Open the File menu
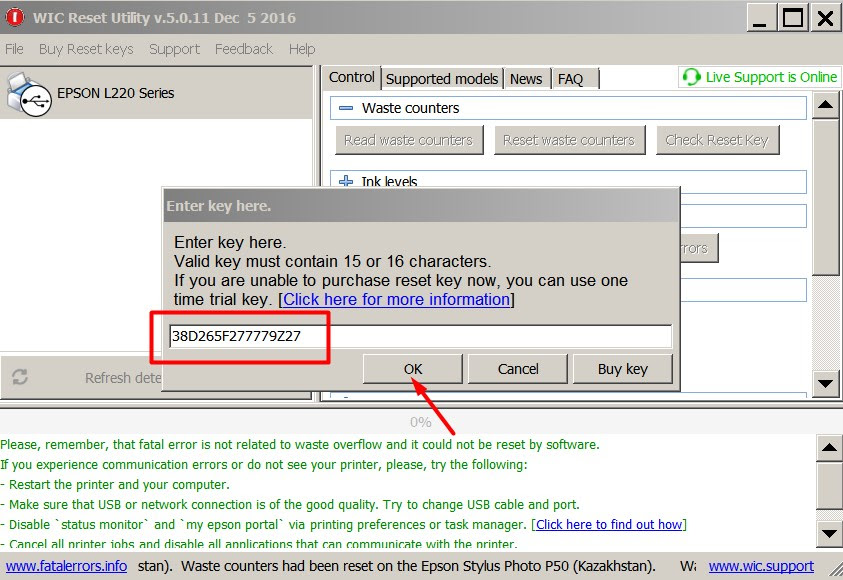Screen dimensions: 843x580 coord(15,49)
